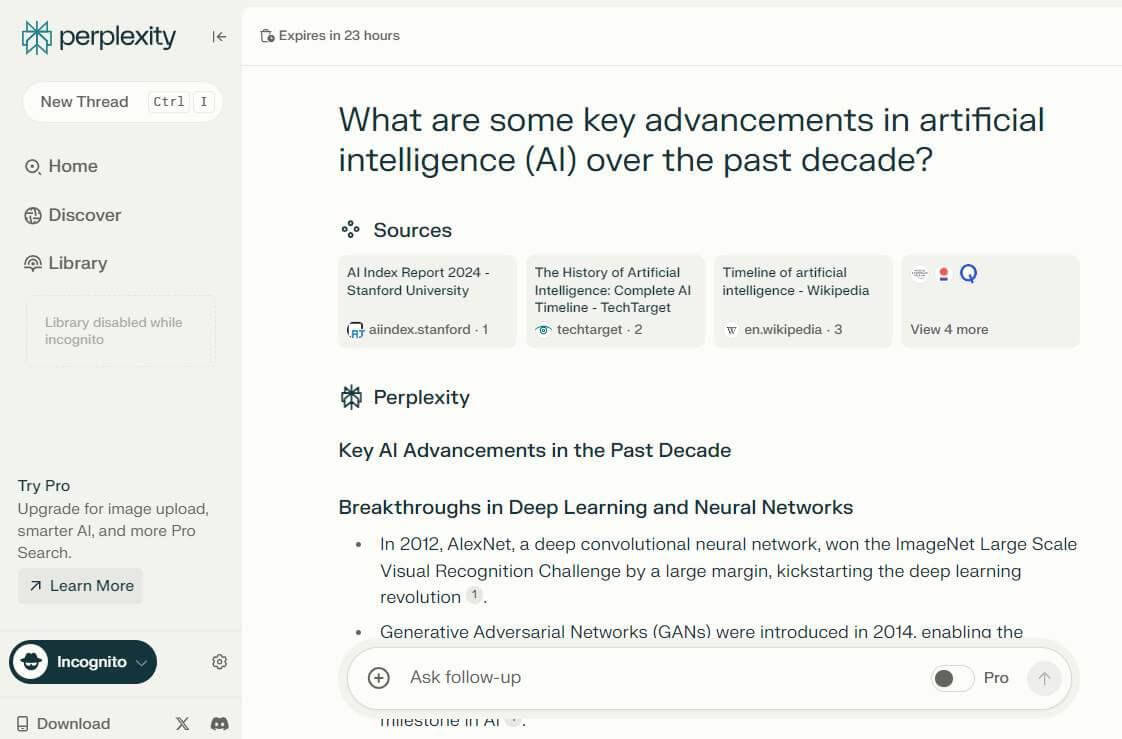Collapse the sidebar with the arrow icon
Screen dimensions: 1122x739
219,36
